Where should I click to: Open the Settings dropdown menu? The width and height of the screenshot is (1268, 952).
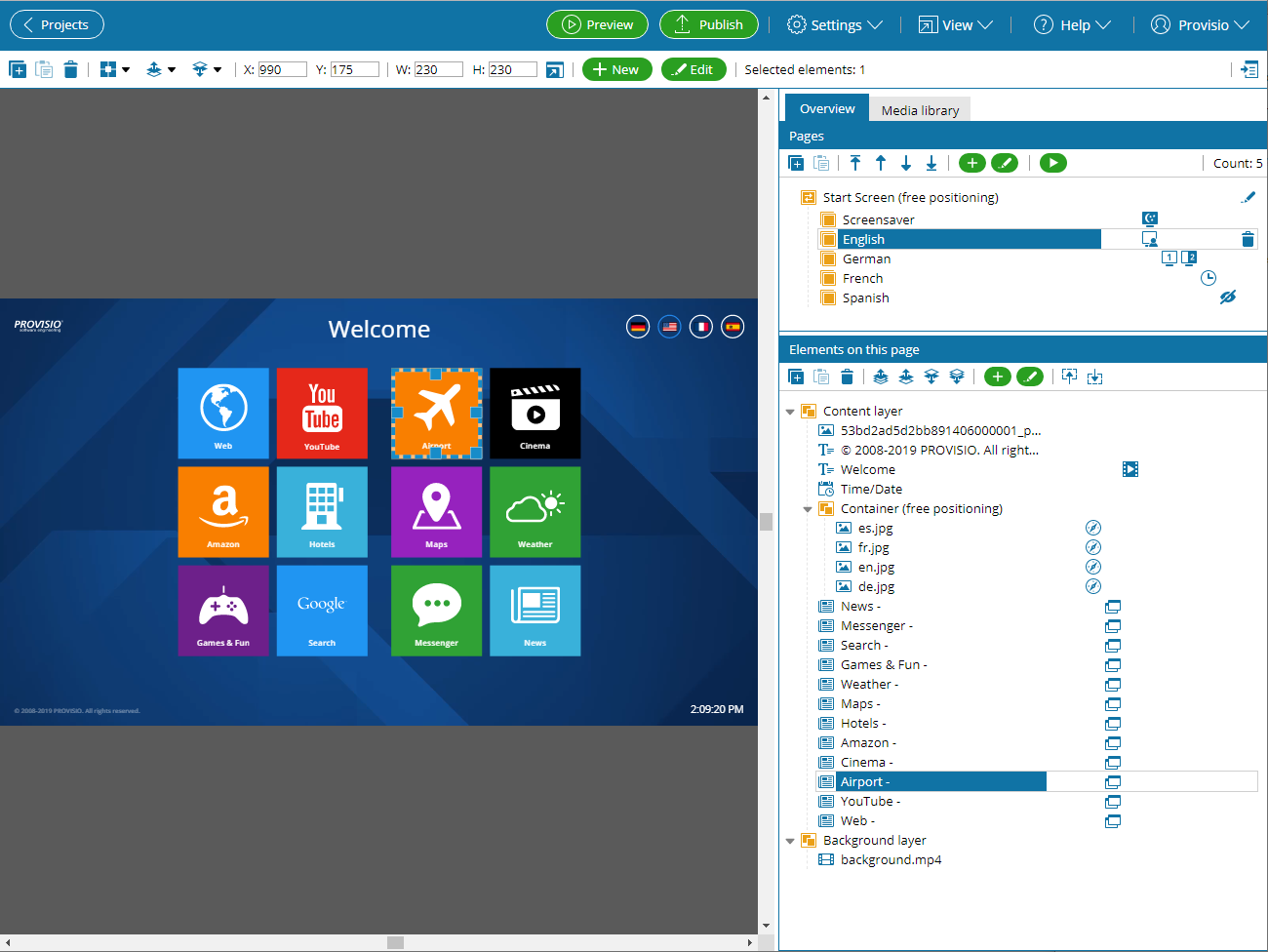click(x=835, y=24)
